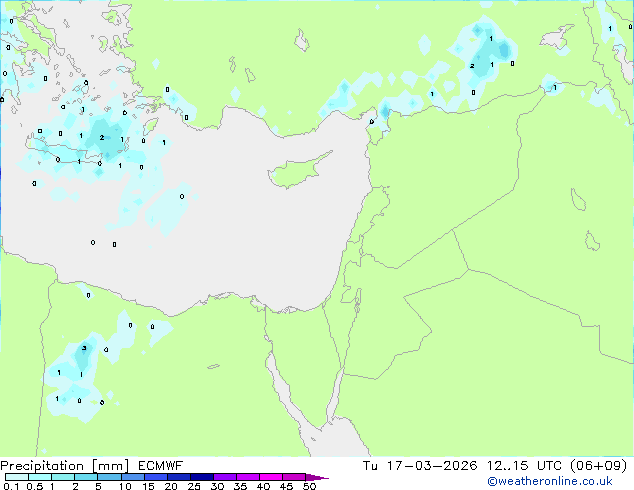Click the legend label '0.5'
This screenshot has width=634, height=490.
point(34,486)
